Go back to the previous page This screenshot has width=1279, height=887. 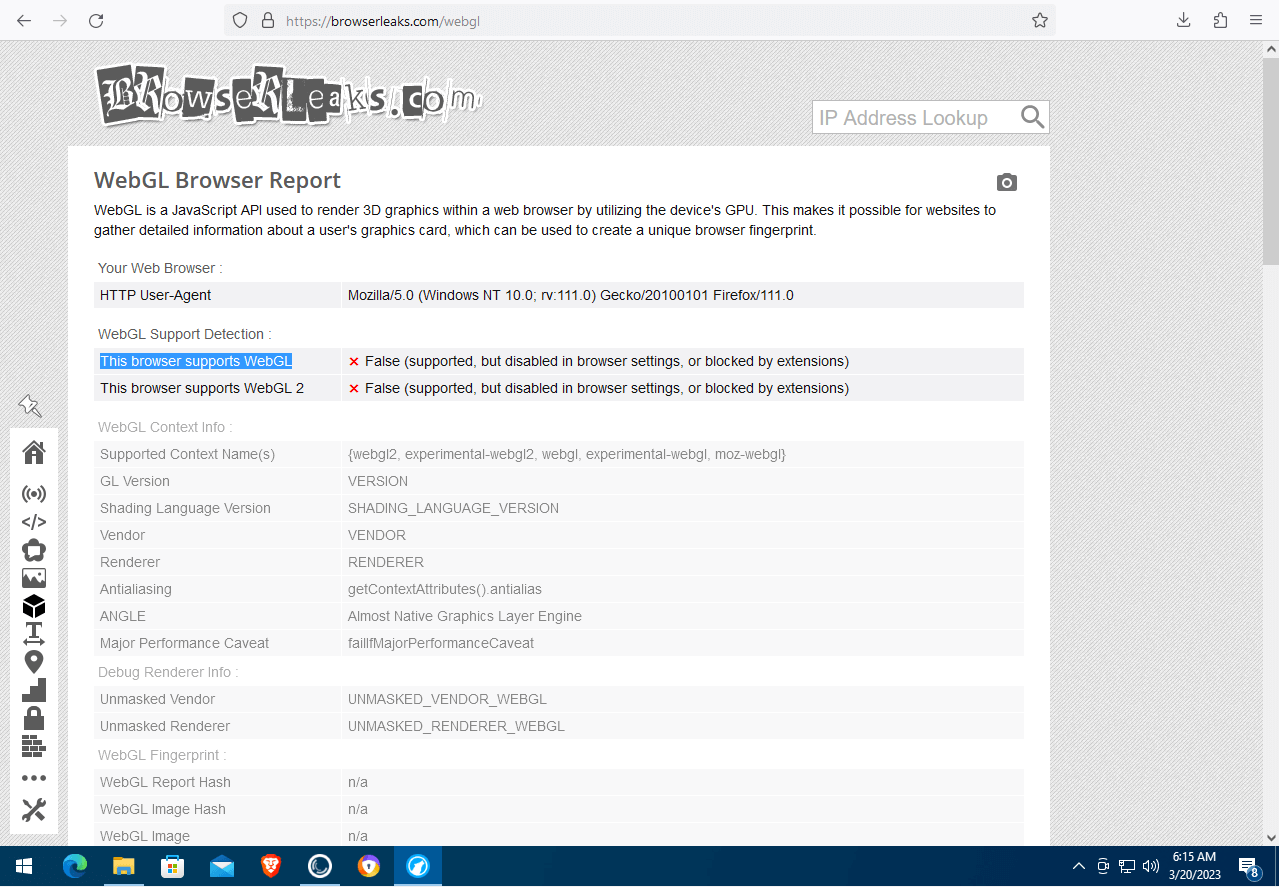24,20
